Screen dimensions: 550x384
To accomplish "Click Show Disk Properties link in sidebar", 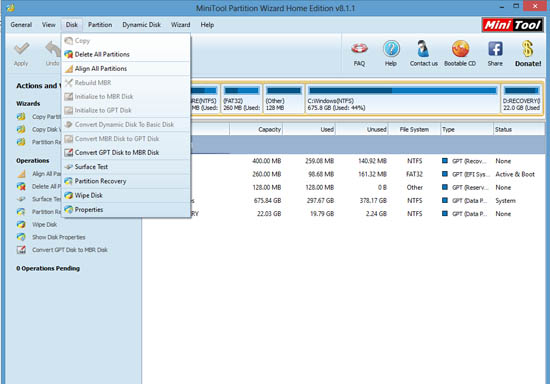I will pyautogui.click(x=59, y=237).
